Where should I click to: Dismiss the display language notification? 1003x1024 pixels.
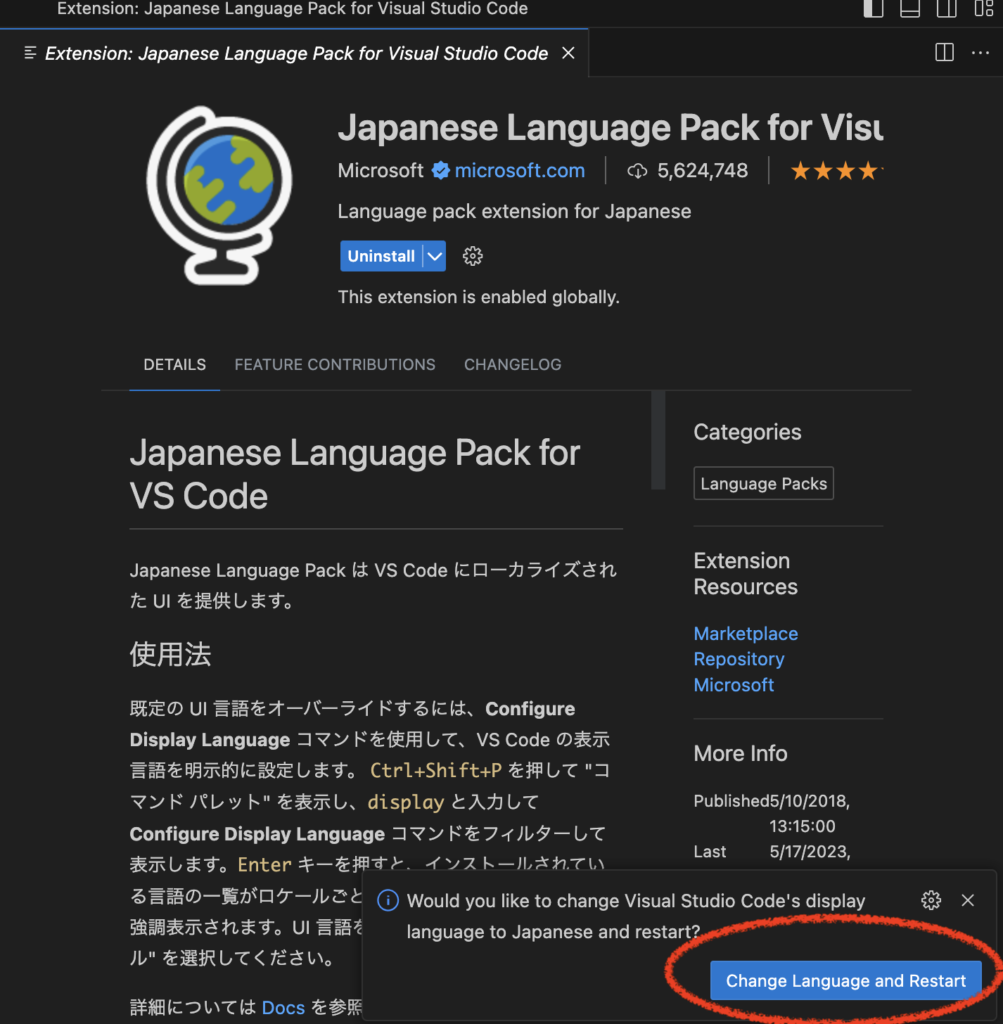967,900
